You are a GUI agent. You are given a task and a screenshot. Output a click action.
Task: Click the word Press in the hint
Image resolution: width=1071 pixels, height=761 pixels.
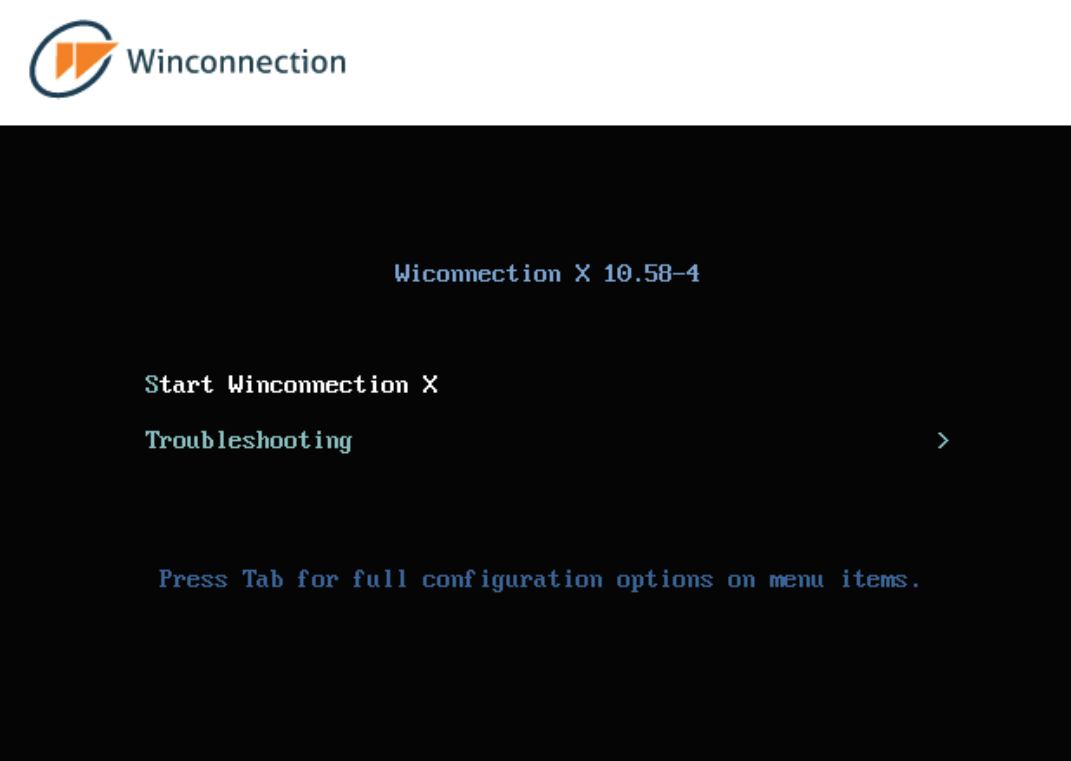(x=193, y=579)
